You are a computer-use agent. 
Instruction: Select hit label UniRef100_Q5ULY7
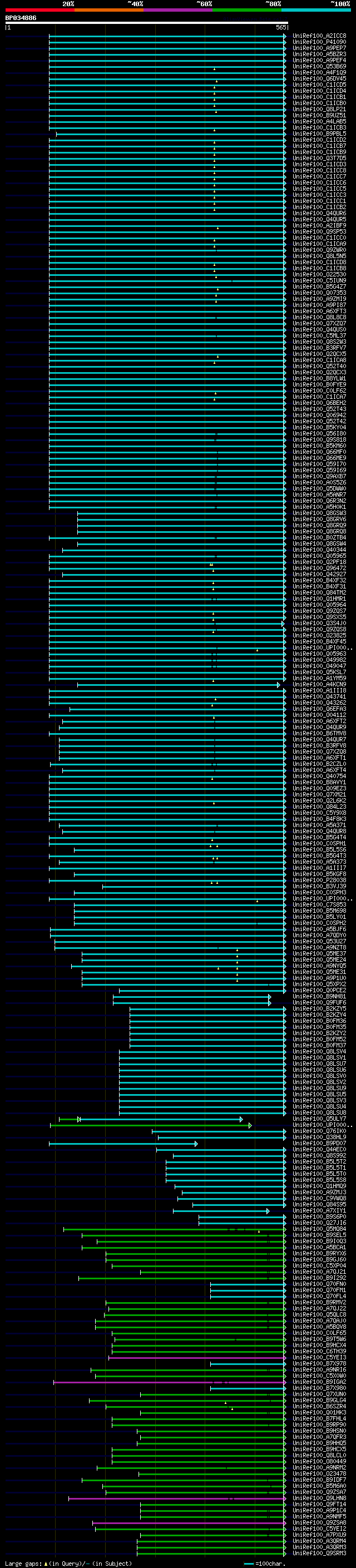pos(319,1119)
